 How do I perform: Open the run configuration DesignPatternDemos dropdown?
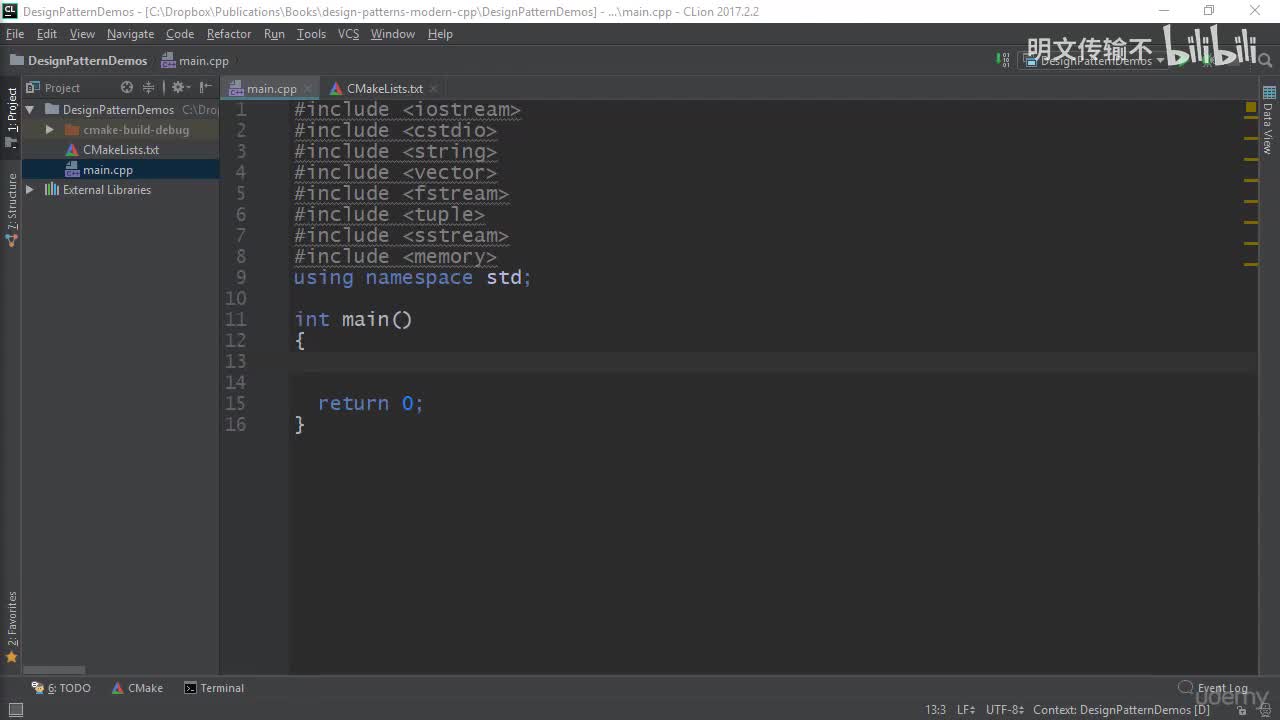(1094, 60)
